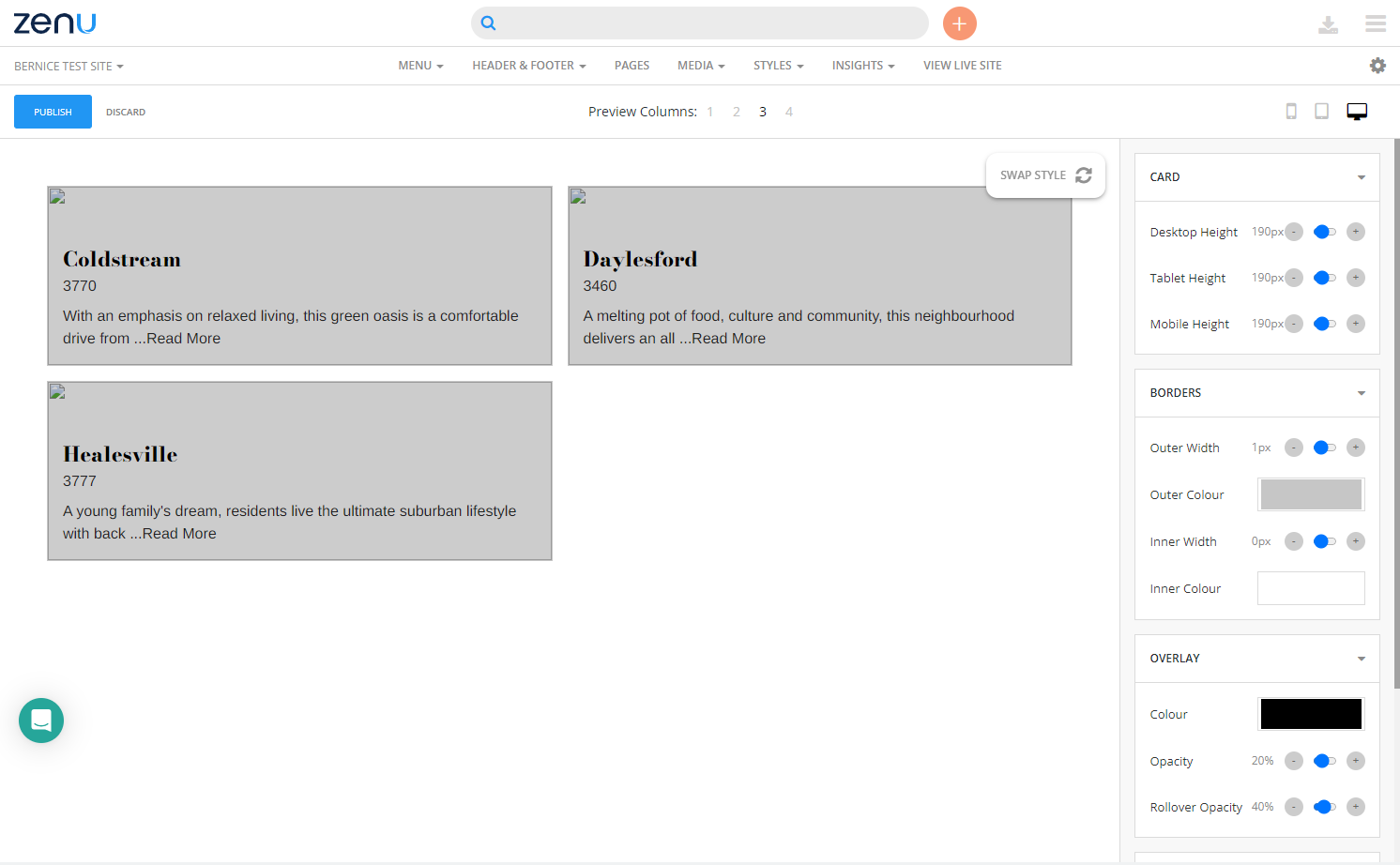This screenshot has width=1400, height=865.
Task: Pick the Overlay Colour black swatch
Action: point(1311,714)
